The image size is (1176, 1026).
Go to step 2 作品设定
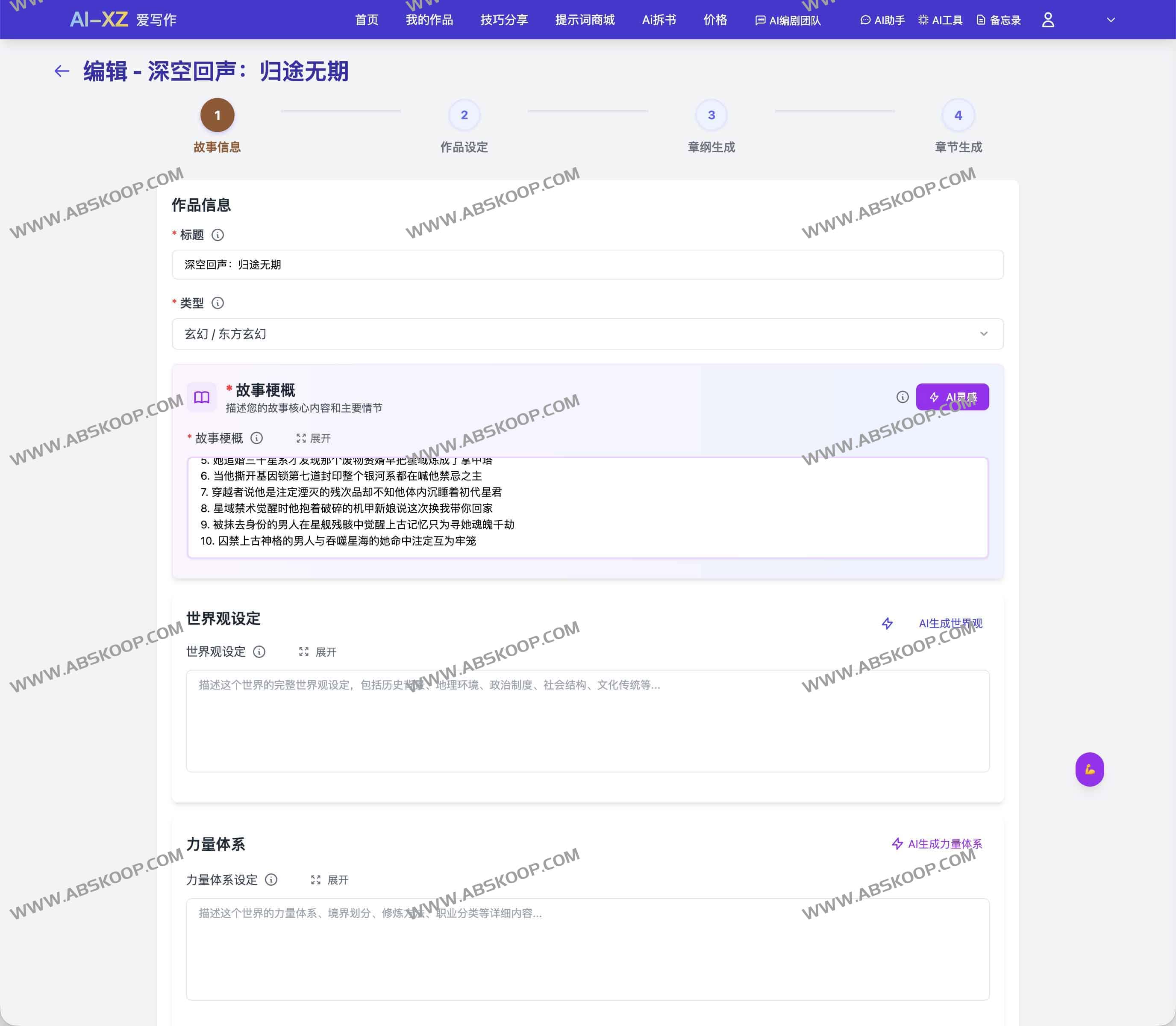[x=464, y=115]
